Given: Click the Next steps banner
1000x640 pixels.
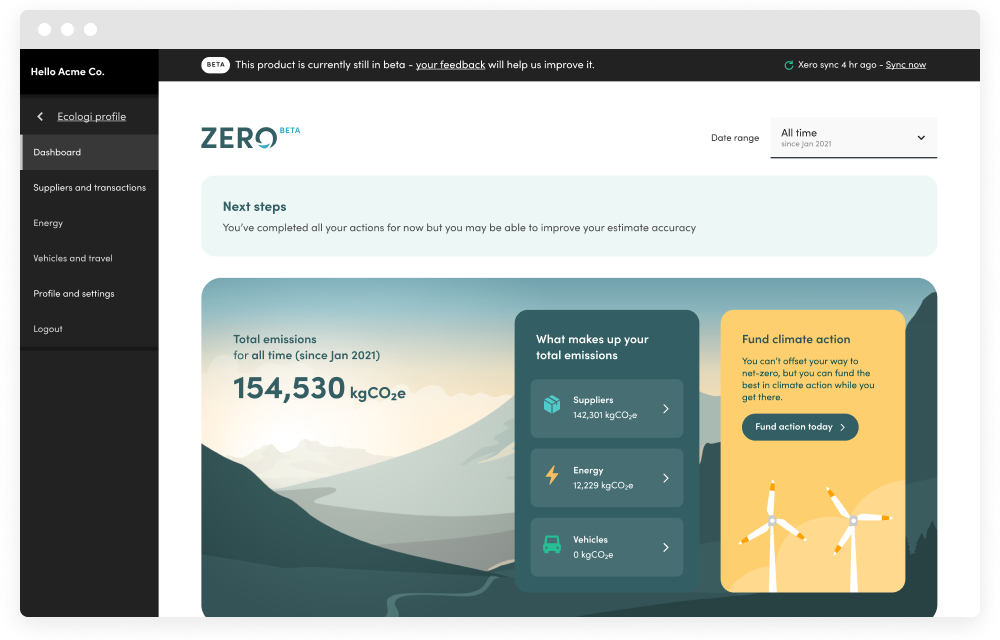Looking at the screenshot, I should pyautogui.click(x=568, y=216).
